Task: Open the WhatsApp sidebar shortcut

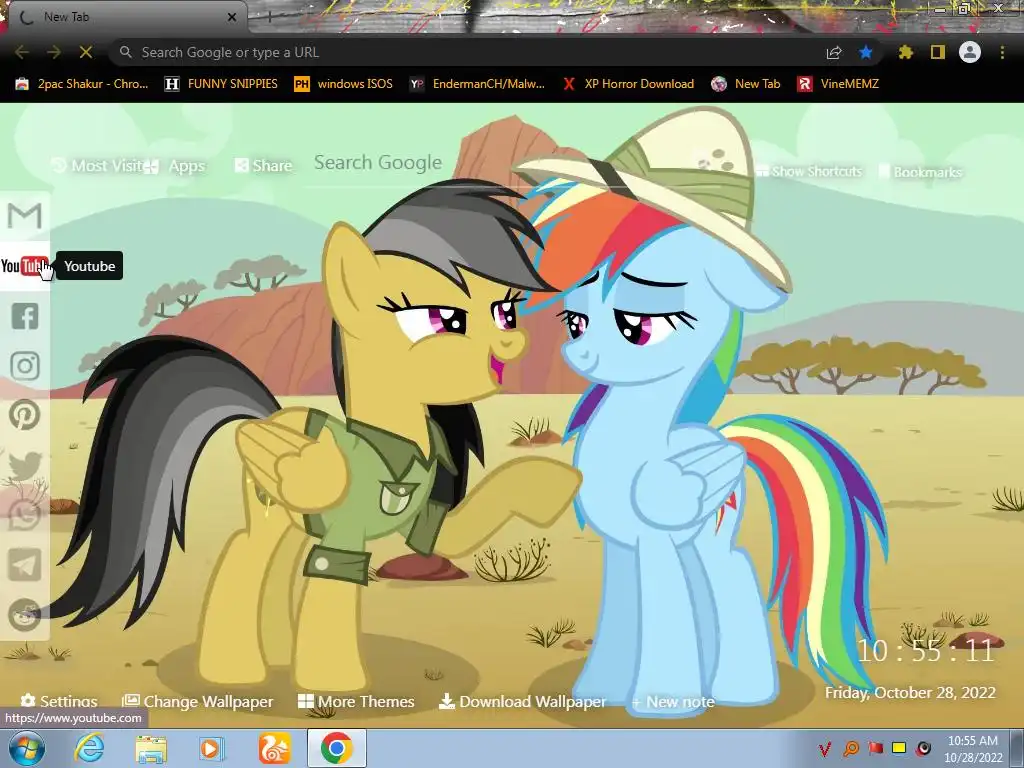Action: 25,515
